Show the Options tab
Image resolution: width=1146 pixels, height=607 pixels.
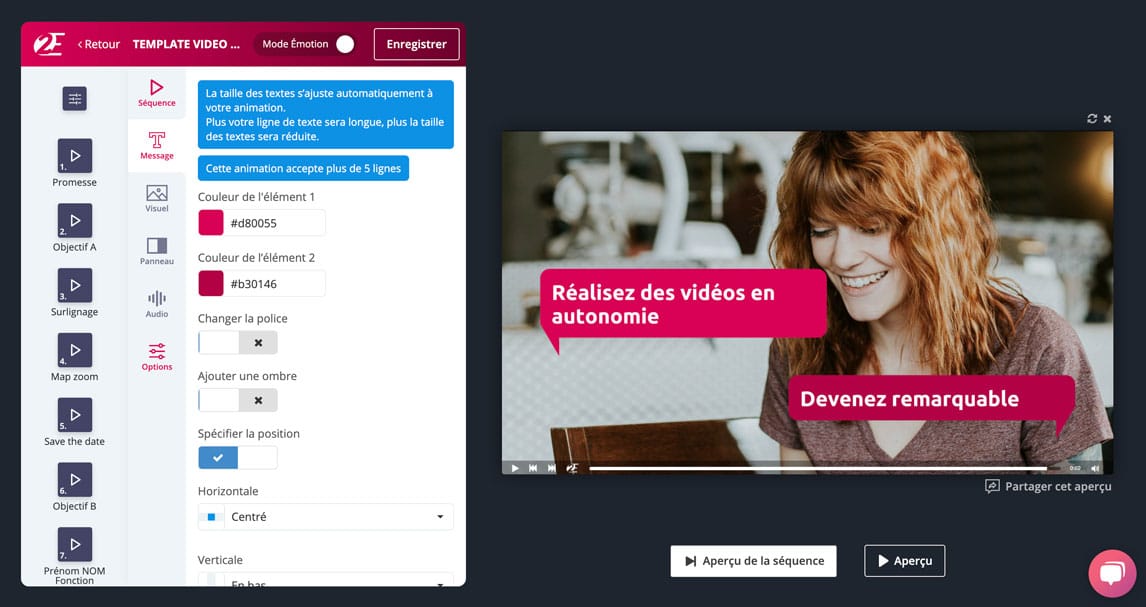point(156,357)
